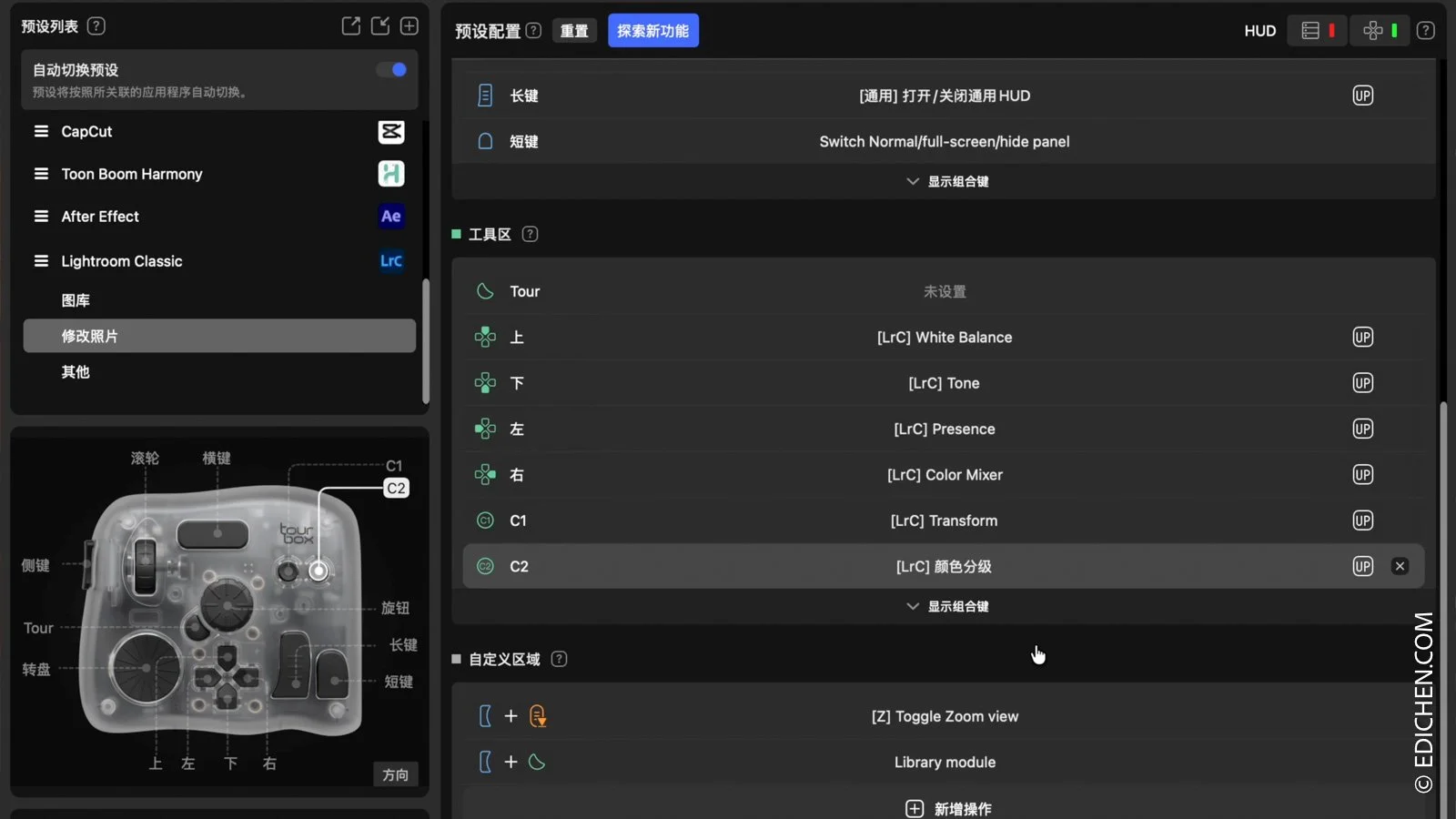Click the UP badge on Presence row
Screen dimensions: 1456x819
click(x=1362, y=430)
